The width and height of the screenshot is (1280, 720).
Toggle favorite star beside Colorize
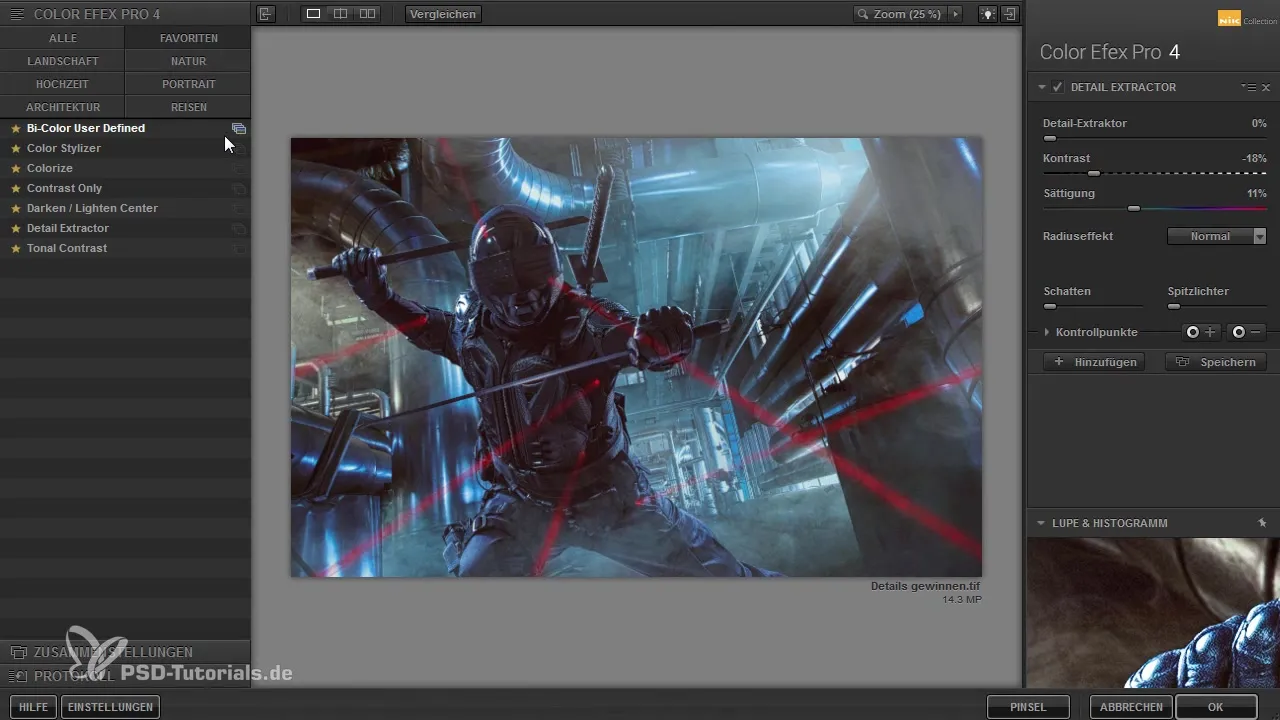pos(16,168)
